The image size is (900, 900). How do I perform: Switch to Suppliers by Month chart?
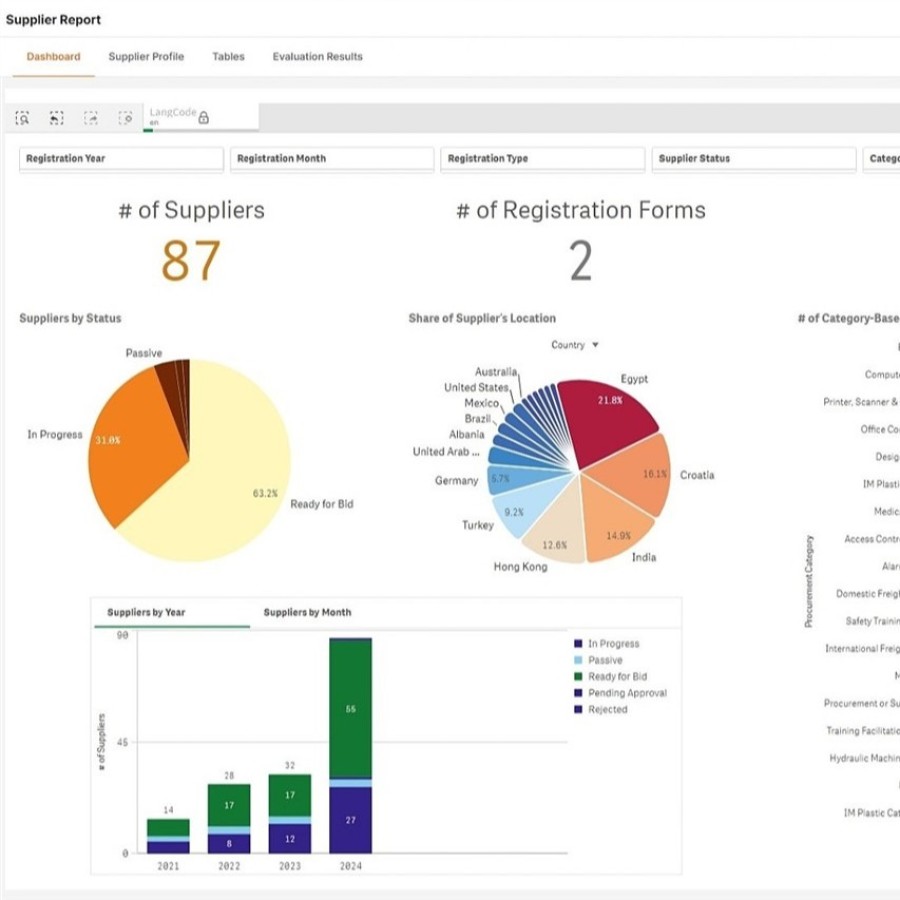pos(307,612)
